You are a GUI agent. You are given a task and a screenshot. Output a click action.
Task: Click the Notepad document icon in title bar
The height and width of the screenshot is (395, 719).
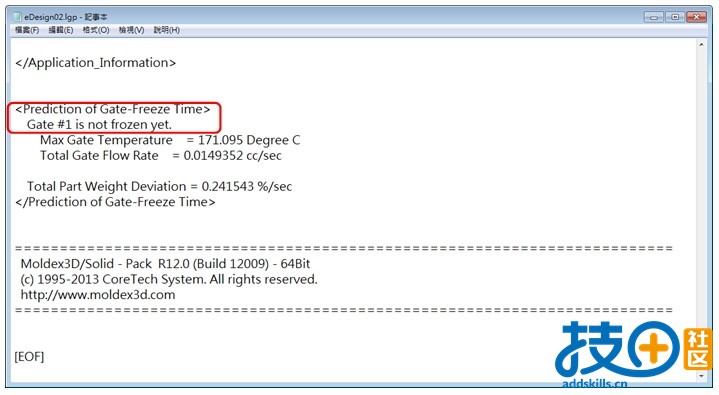pyautogui.click(x=17, y=17)
